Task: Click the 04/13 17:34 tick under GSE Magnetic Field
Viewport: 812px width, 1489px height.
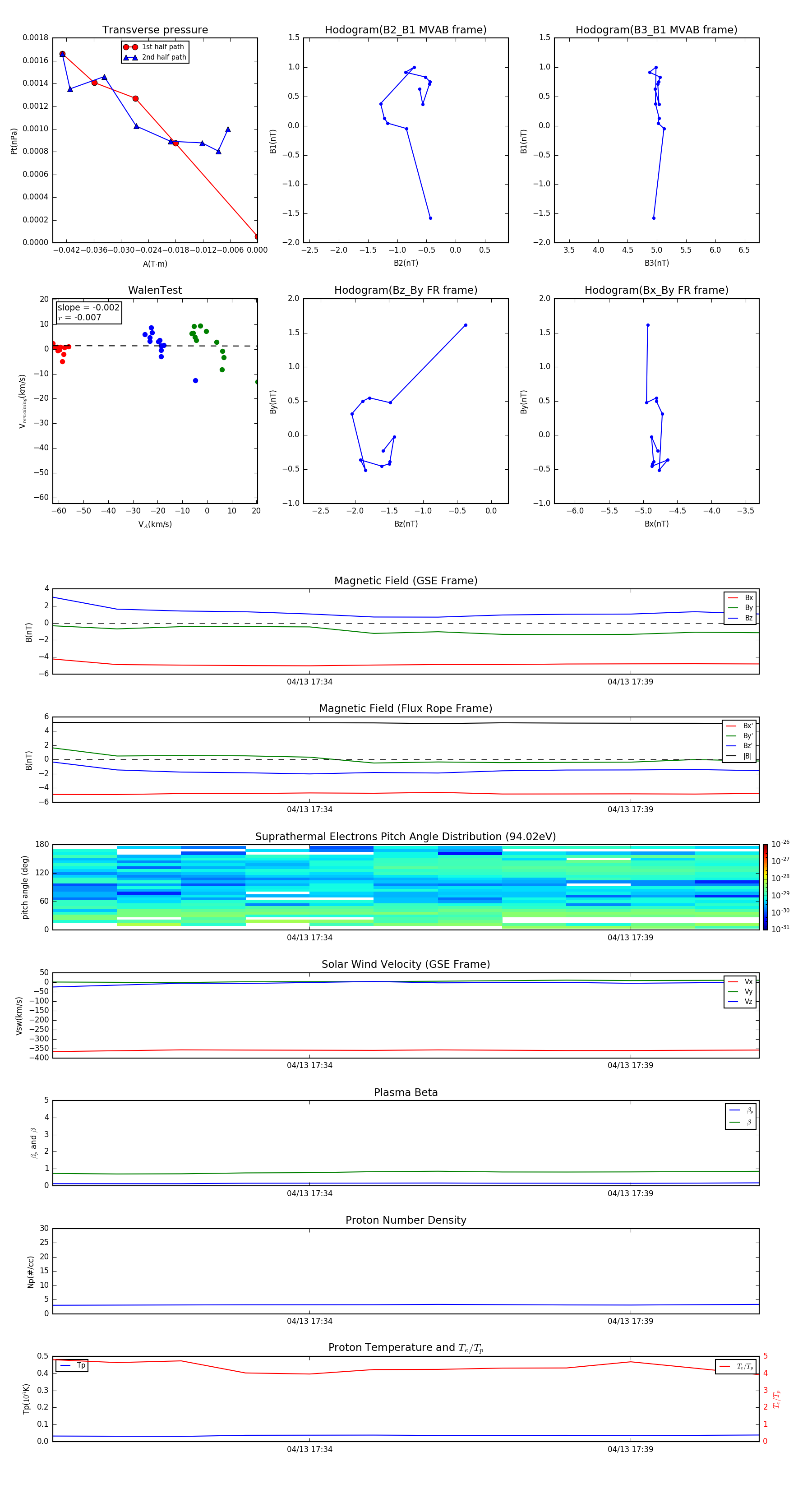Action: point(310,682)
